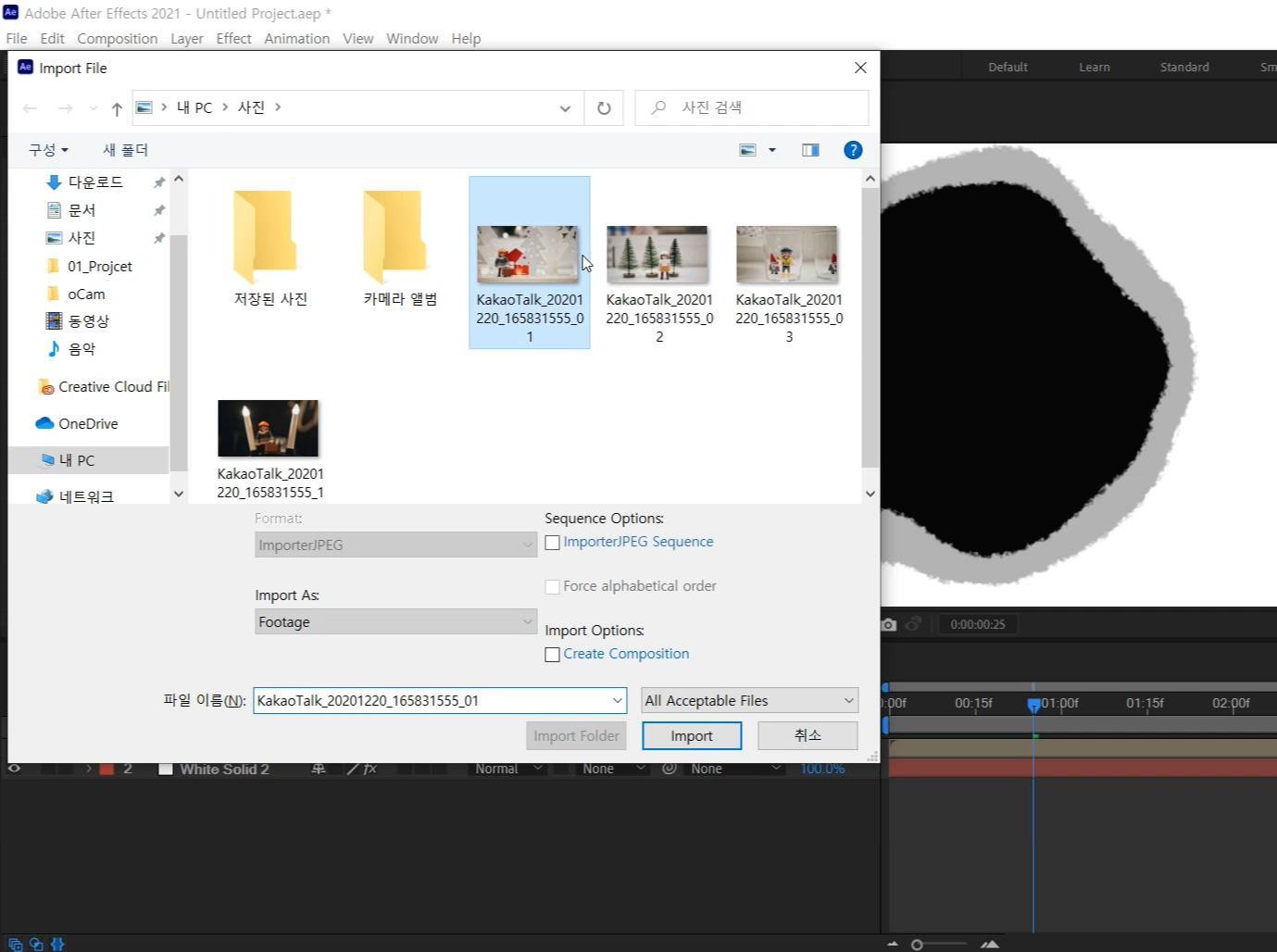Select 사진 in the sidebar
1277x952 pixels.
[x=81, y=238]
